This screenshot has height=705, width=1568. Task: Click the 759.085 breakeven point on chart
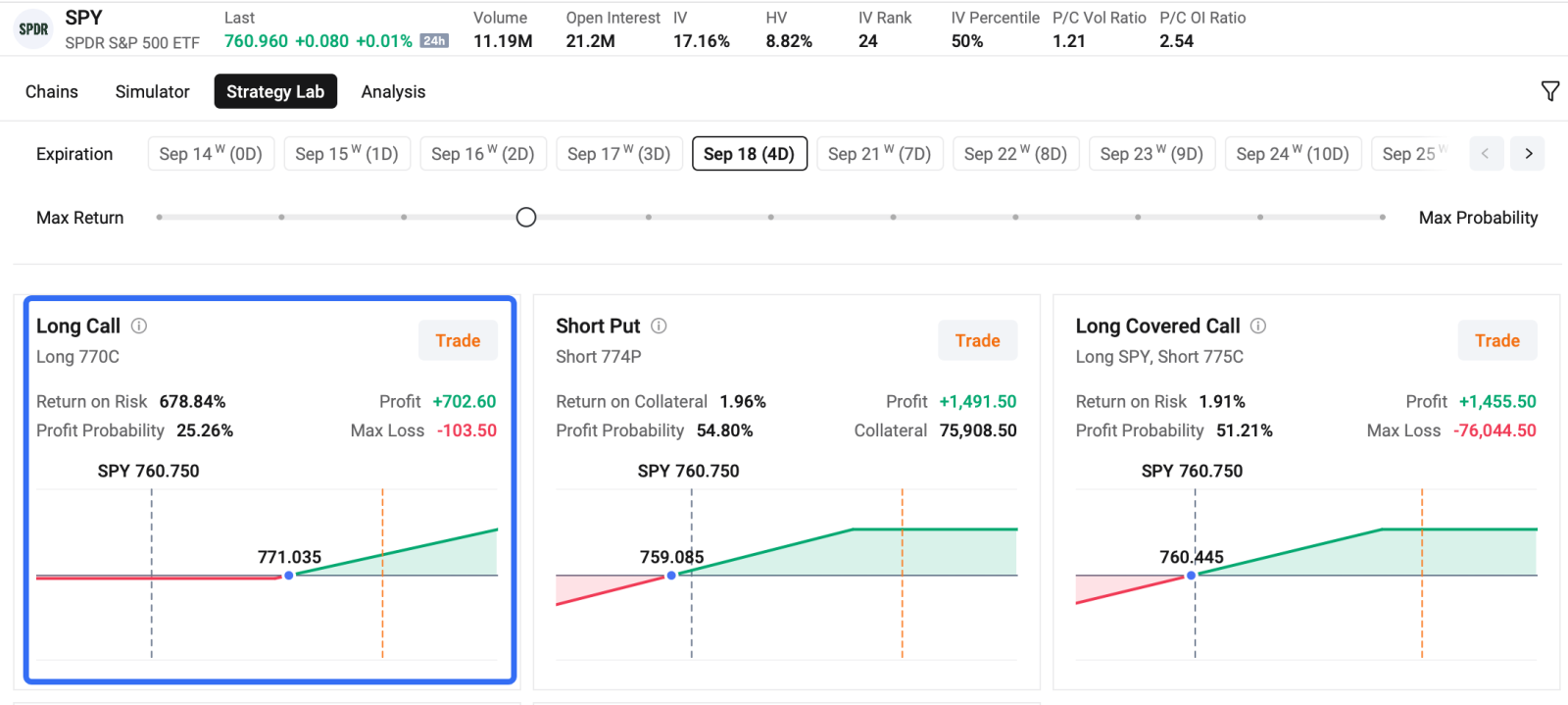pyautogui.click(x=671, y=576)
